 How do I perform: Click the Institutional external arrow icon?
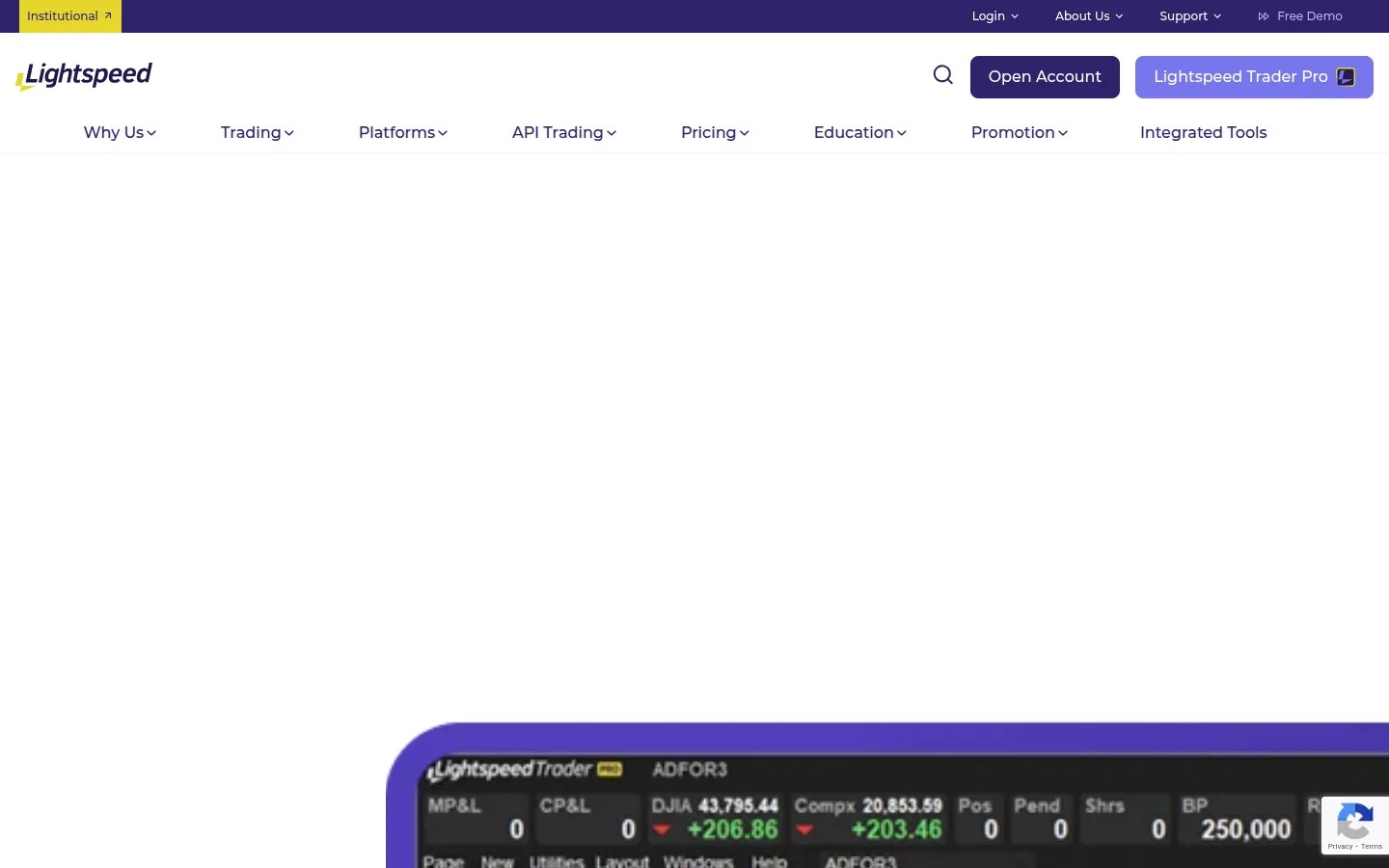[x=108, y=15]
